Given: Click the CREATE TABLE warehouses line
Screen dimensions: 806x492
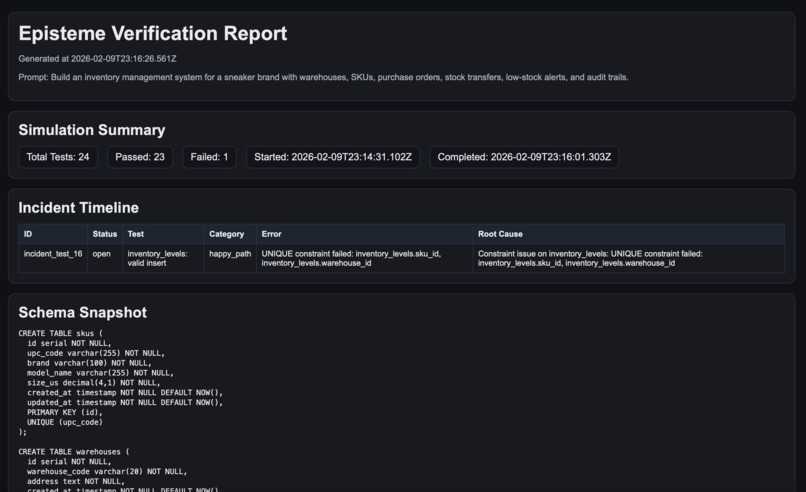Looking at the screenshot, I should [74, 452].
